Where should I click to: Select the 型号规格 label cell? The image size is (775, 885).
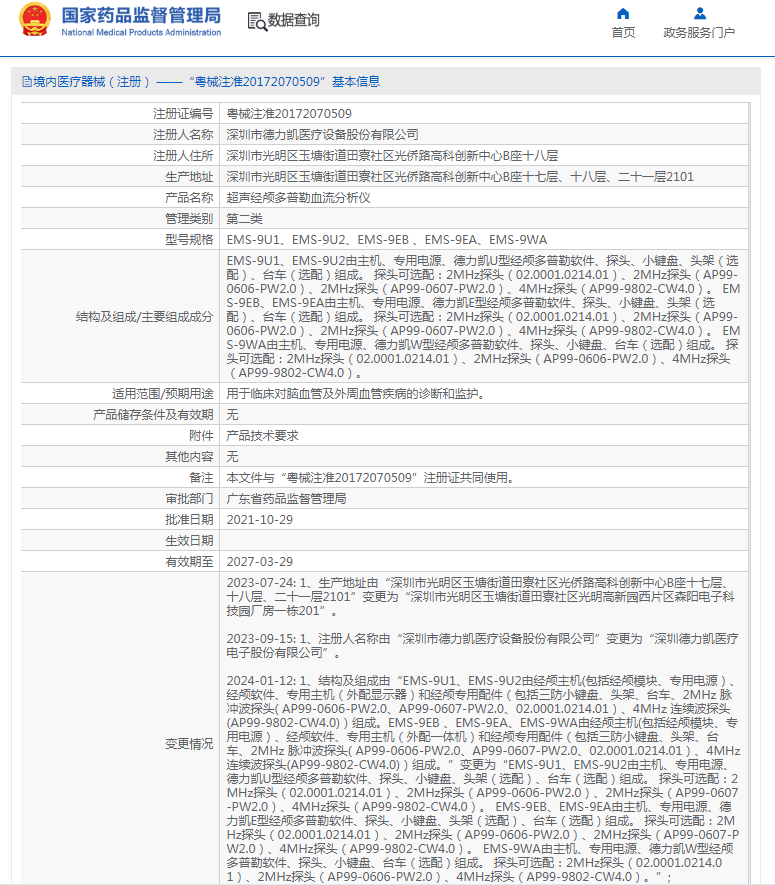pyautogui.click(x=120, y=239)
